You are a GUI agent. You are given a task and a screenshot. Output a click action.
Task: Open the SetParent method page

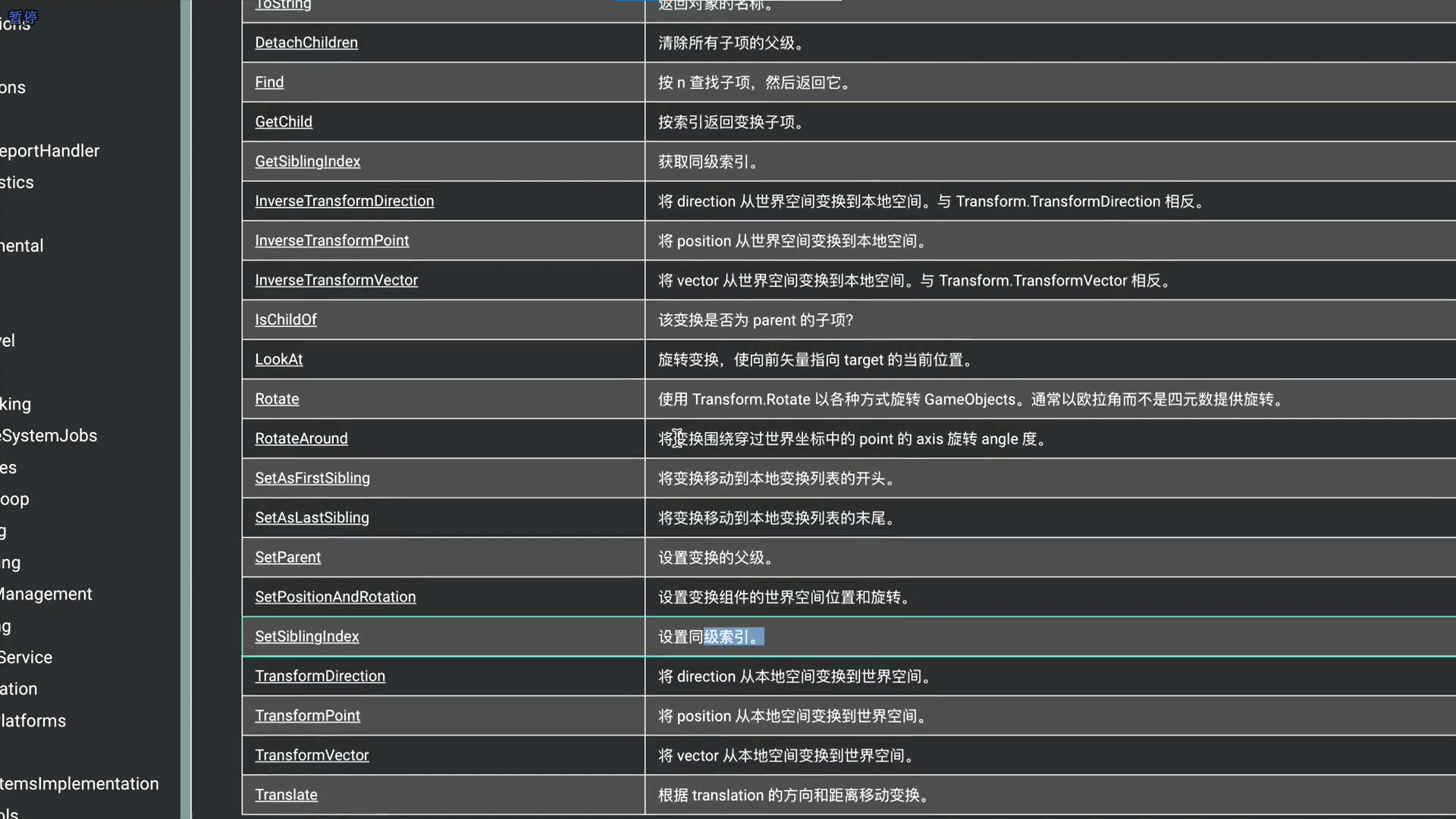tap(288, 557)
